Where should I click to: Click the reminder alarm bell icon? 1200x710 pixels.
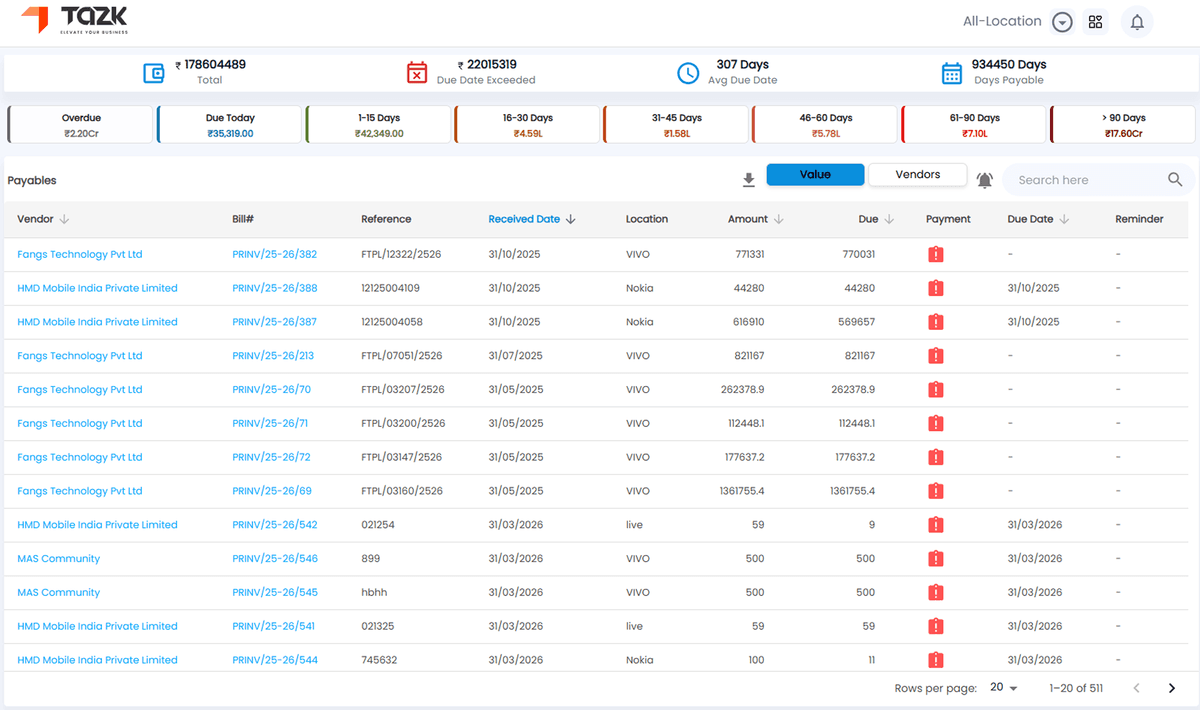point(985,180)
